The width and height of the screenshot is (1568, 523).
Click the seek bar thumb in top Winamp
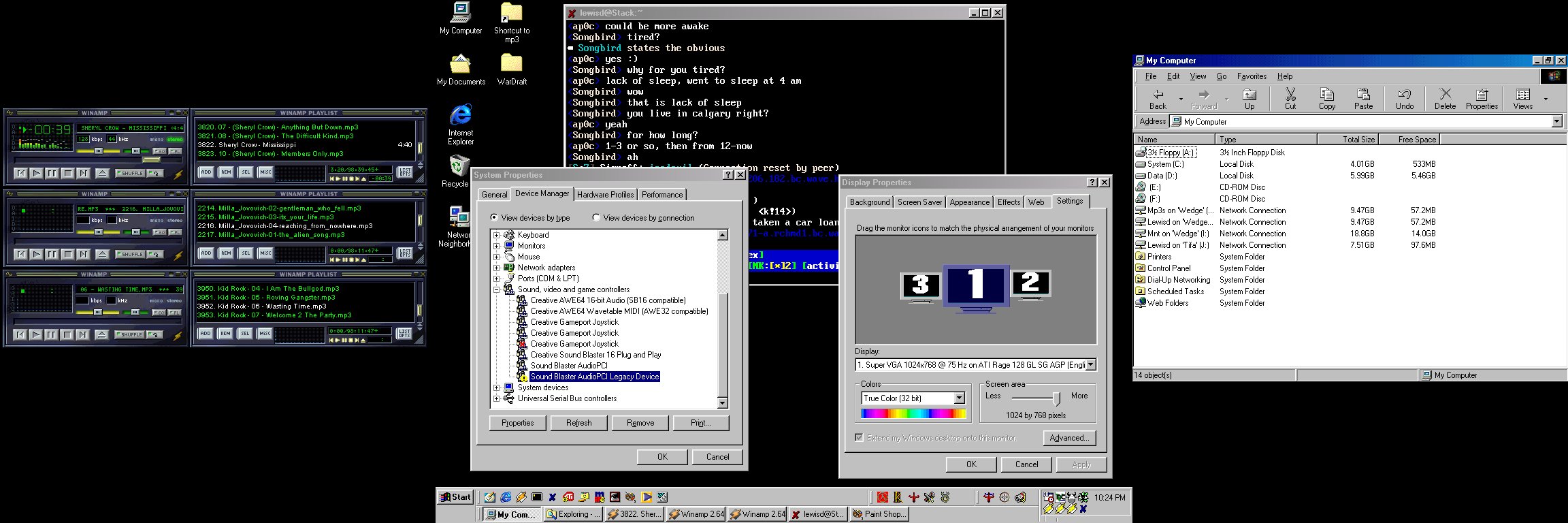pos(152,159)
